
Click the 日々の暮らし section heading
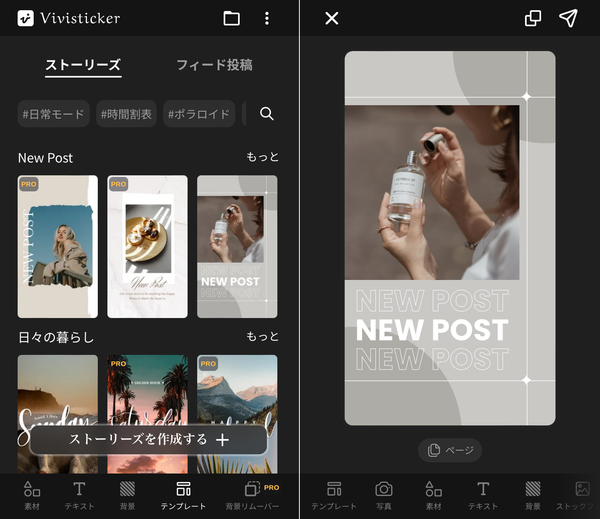pos(56,338)
